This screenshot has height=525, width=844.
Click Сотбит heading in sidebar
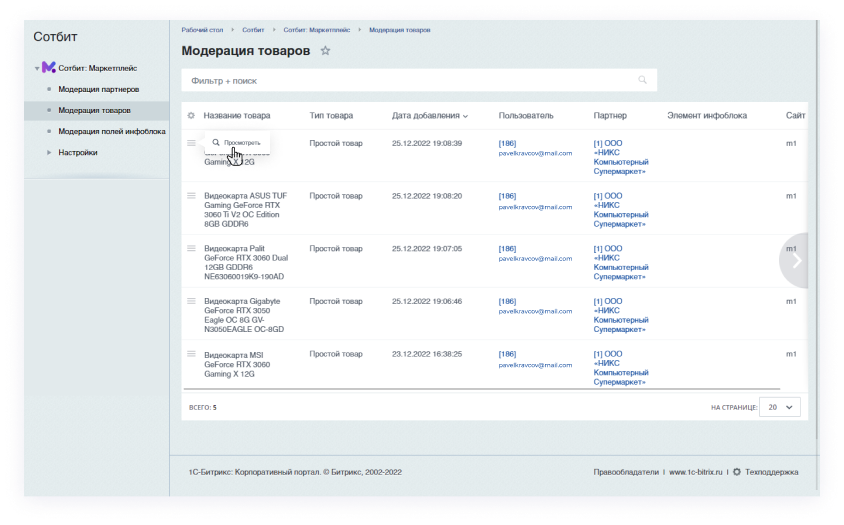(x=55, y=37)
